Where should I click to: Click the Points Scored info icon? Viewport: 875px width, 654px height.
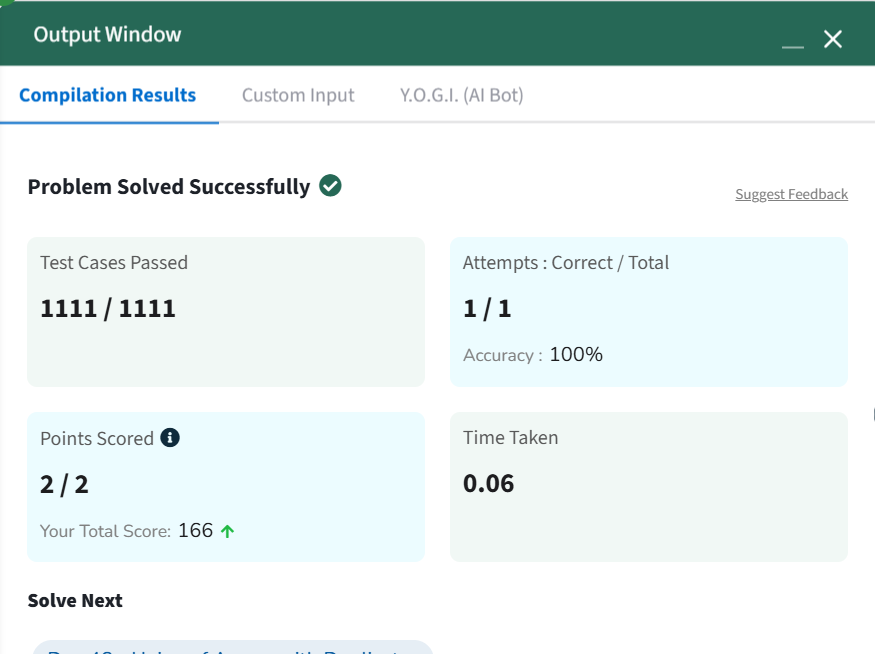pos(170,437)
